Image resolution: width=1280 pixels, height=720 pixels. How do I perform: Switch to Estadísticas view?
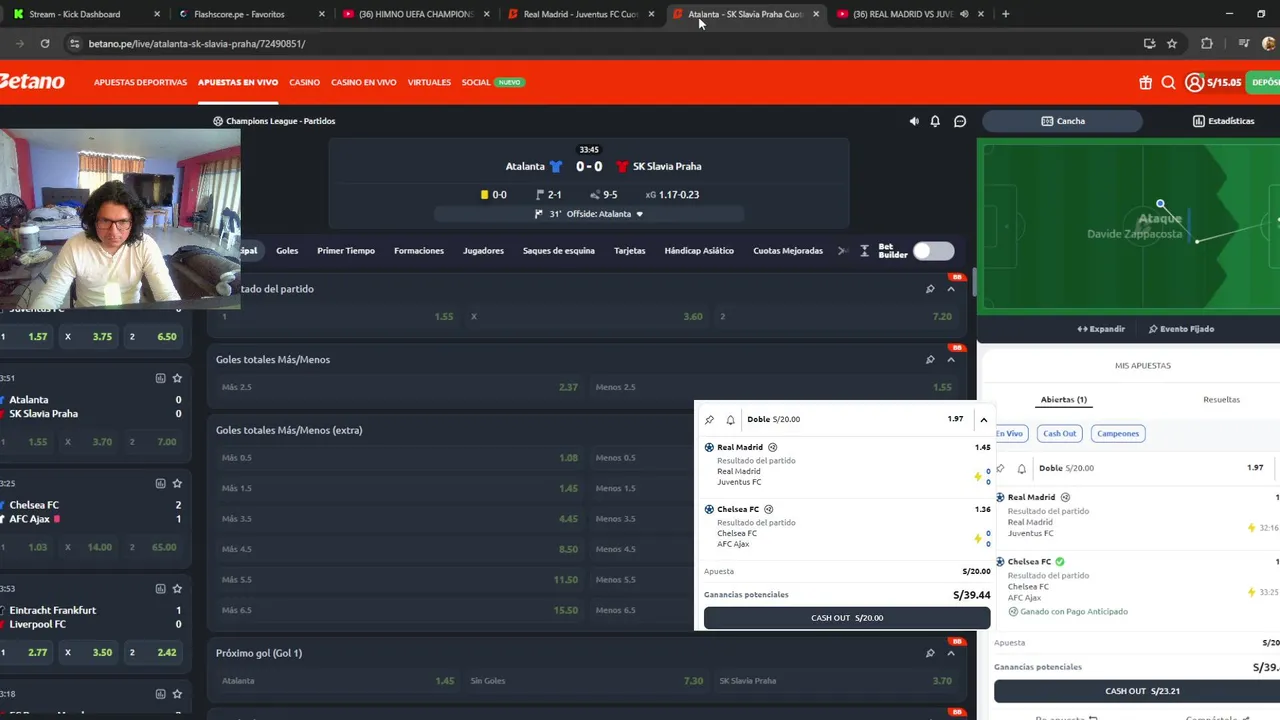point(1223,121)
